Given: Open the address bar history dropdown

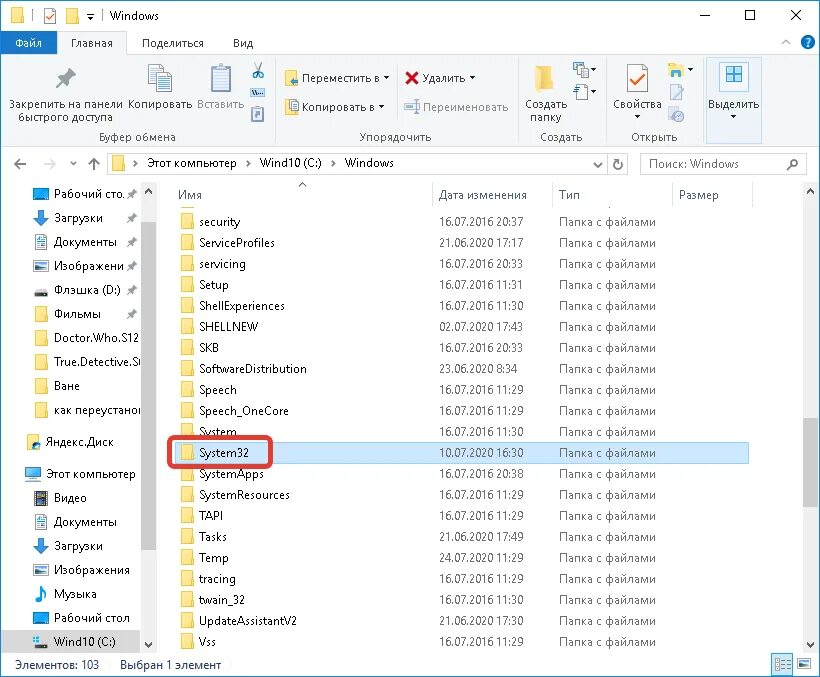Looking at the screenshot, I should click(x=598, y=164).
